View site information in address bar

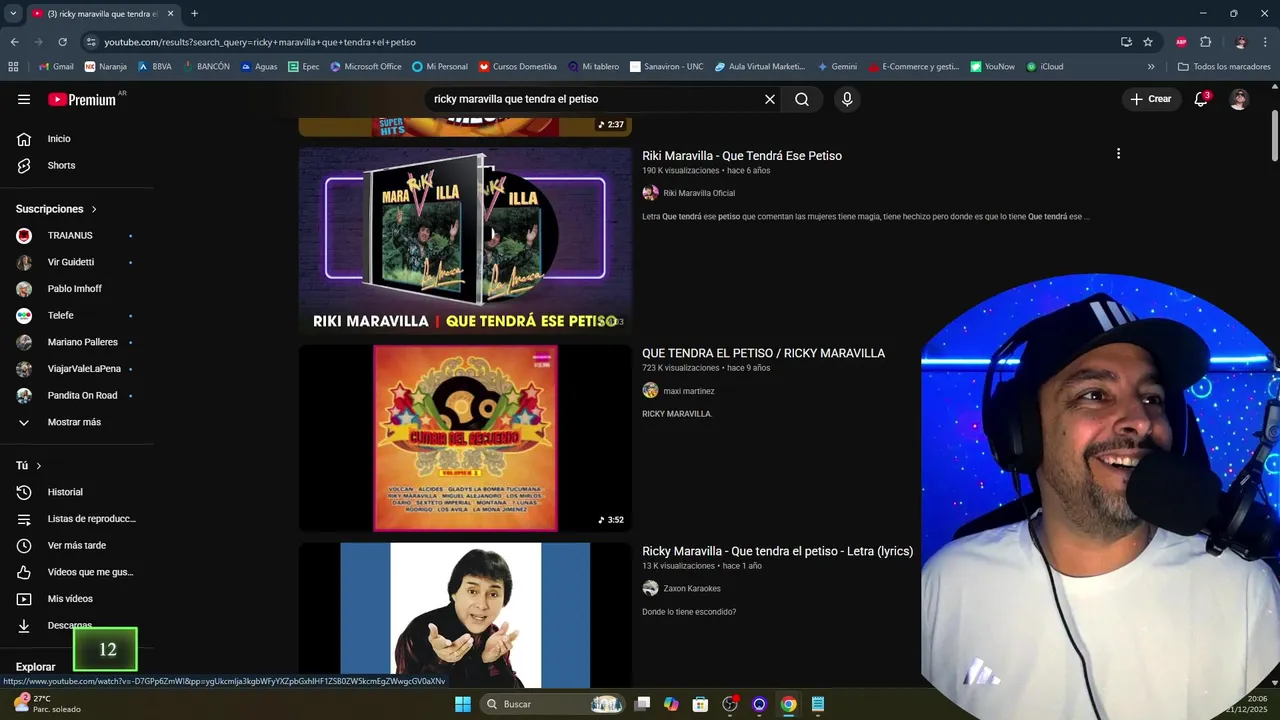[91, 42]
